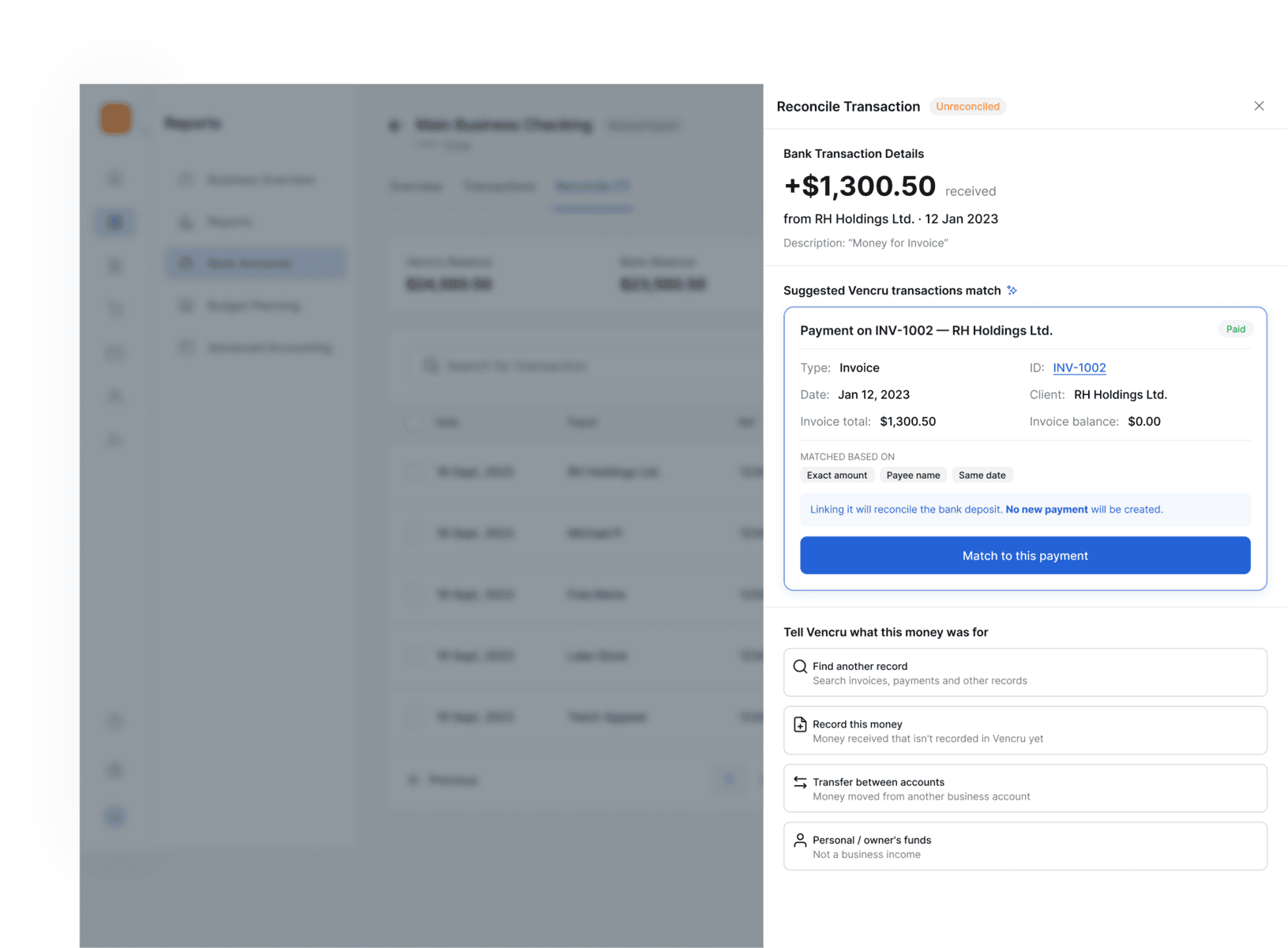
Task: Click the Unreconciled status badge
Action: (x=967, y=107)
